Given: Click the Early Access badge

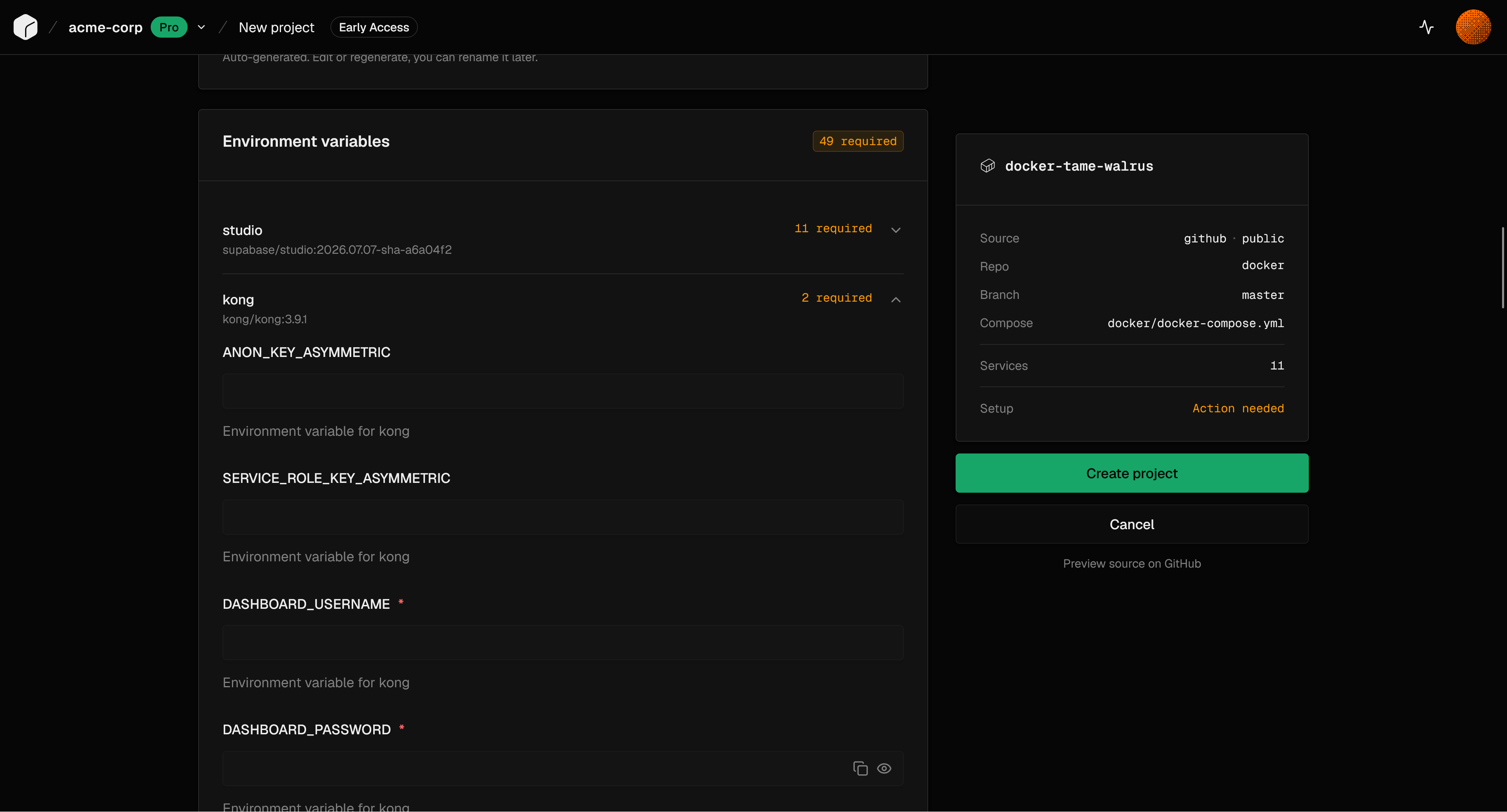Looking at the screenshot, I should (x=374, y=27).
